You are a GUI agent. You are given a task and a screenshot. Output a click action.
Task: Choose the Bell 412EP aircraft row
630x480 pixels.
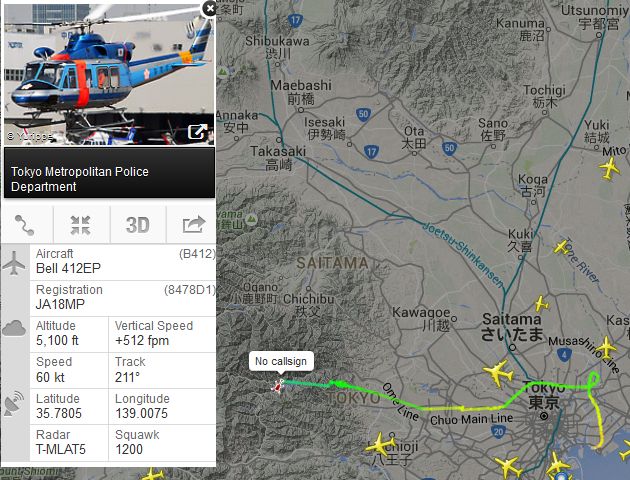123,262
